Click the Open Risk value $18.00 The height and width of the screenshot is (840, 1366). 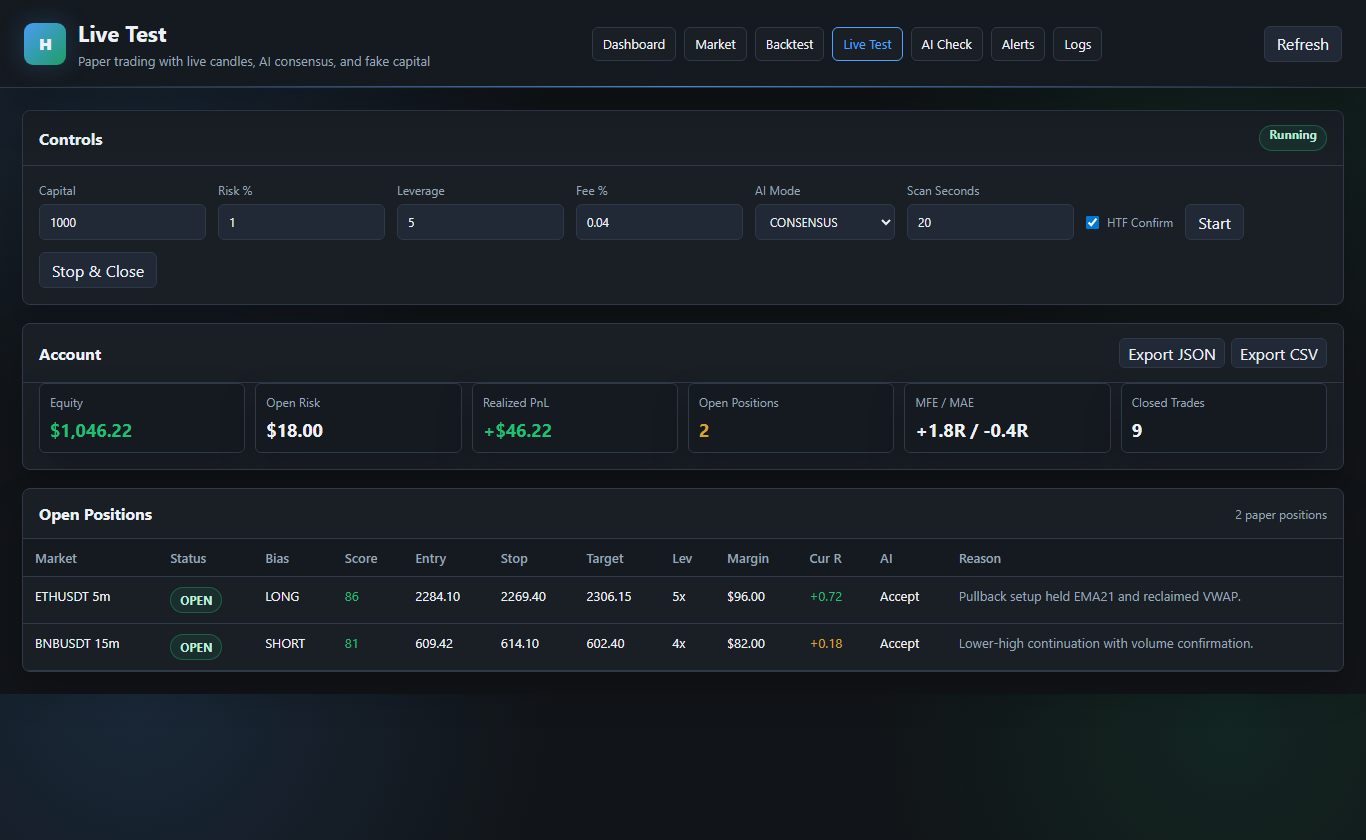click(x=295, y=431)
